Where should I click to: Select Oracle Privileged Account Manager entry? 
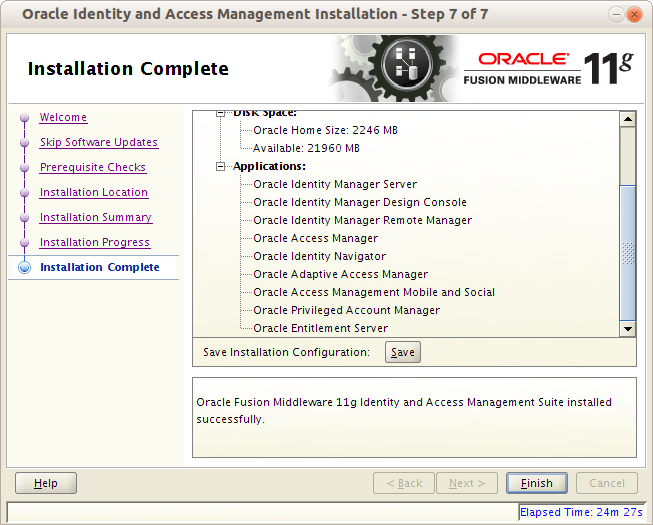tap(346, 310)
